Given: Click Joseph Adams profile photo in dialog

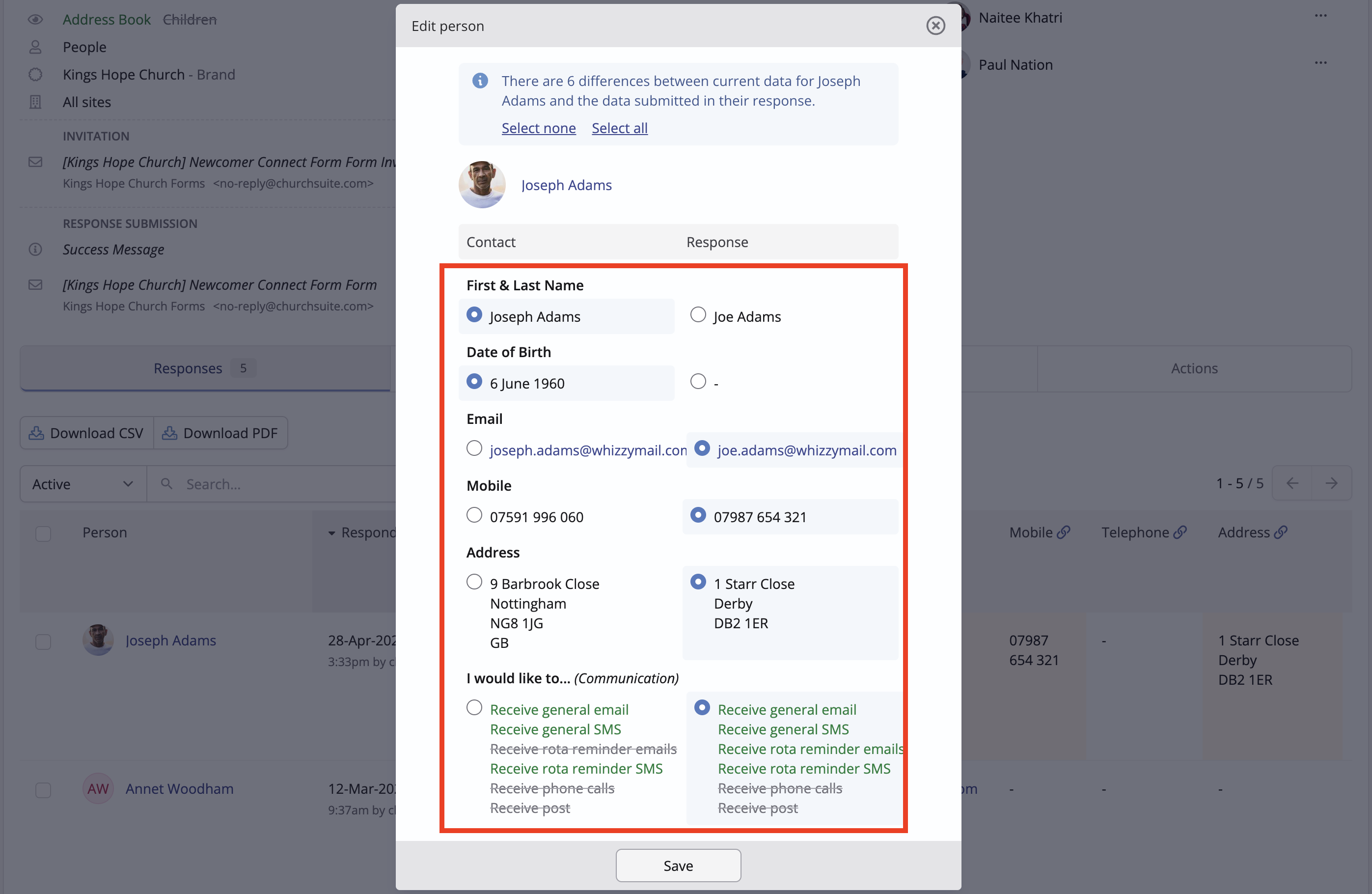Looking at the screenshot, I should (x=482, y=185).
